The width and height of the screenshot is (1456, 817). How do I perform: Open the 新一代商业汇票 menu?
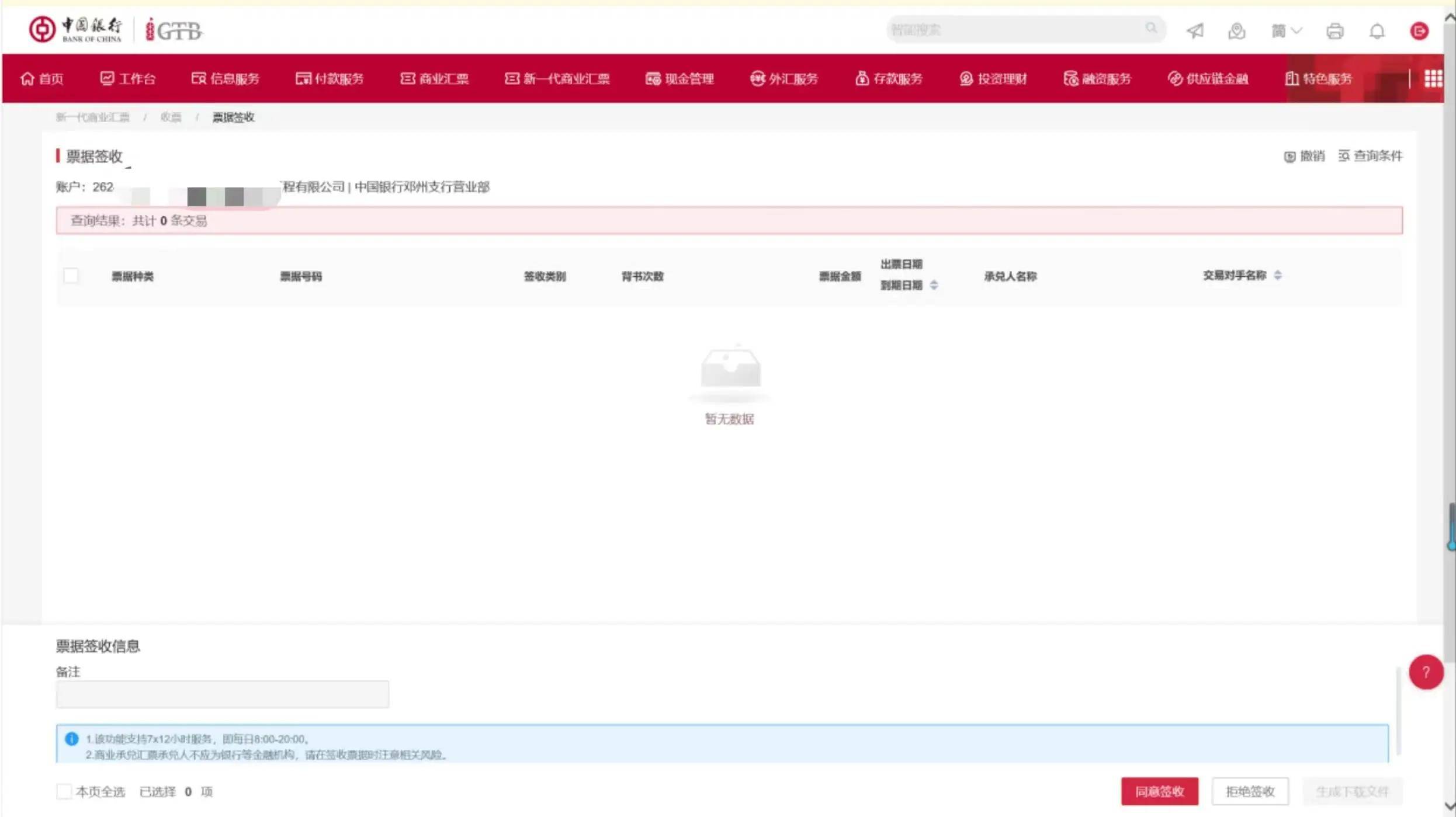(x=557, y=79)
